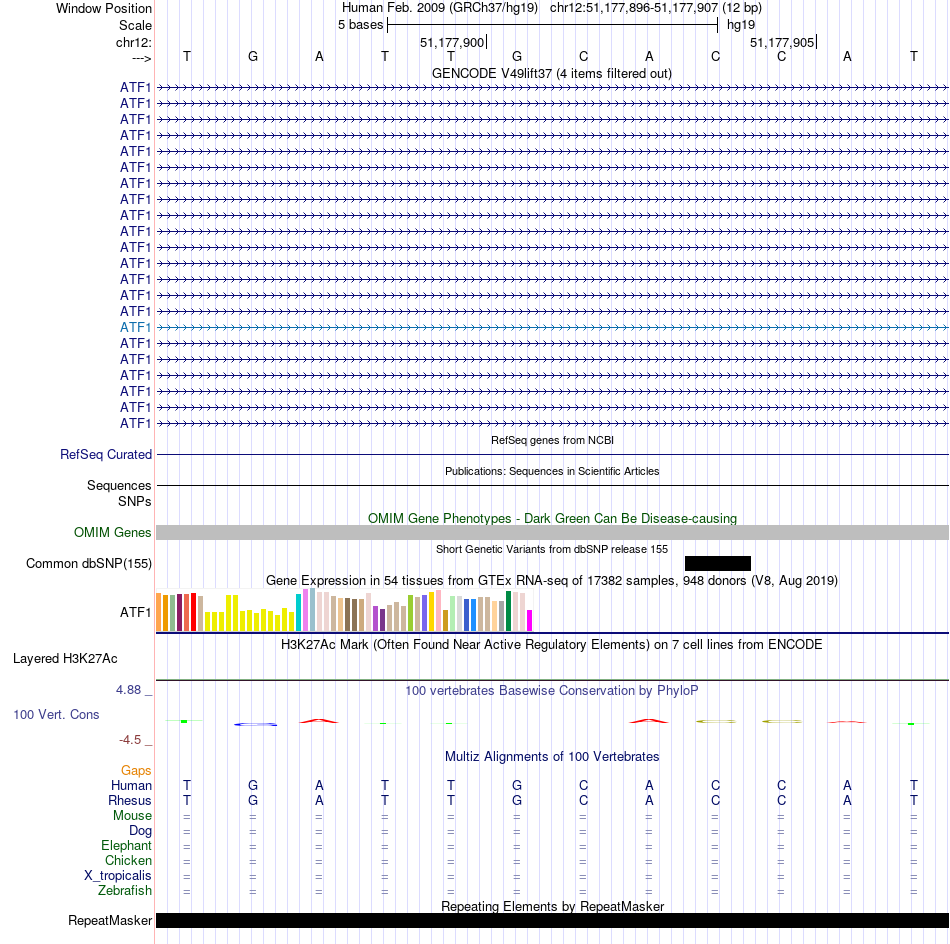Open OMIM Gene Phenotypes track title
The image size is (950, 944).
click(552, 518)
